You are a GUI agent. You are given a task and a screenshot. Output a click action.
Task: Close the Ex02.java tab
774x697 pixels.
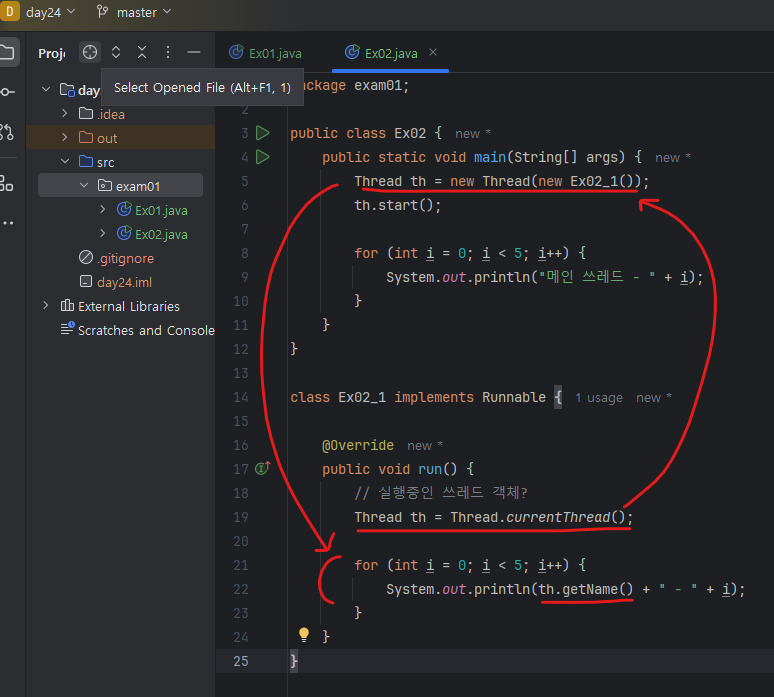(x=433, y=52)
